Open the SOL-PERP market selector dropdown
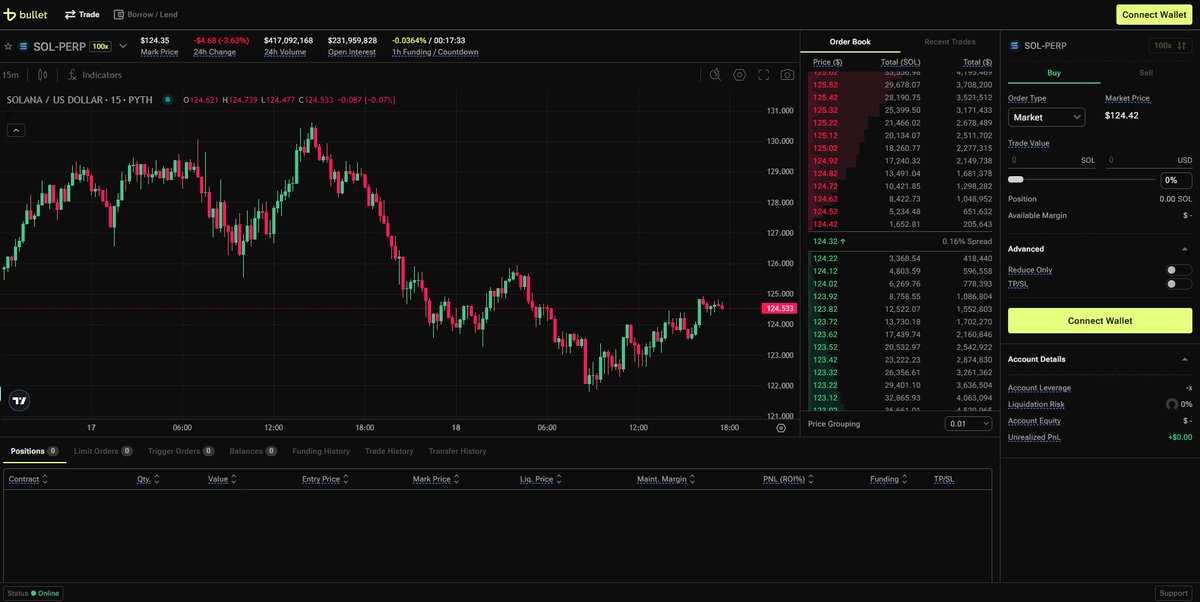Screen dimensions: 1200x602 coord(121,45)
